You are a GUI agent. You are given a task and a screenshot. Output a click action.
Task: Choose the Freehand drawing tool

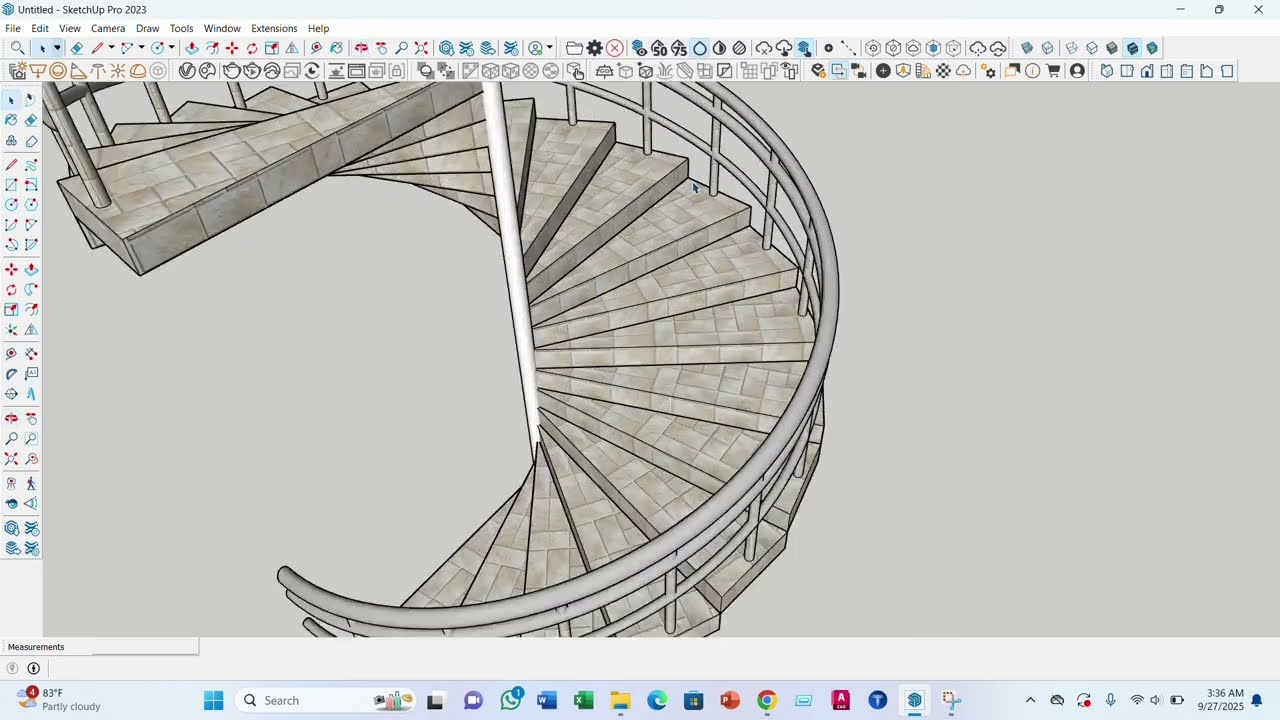(31, 164)
